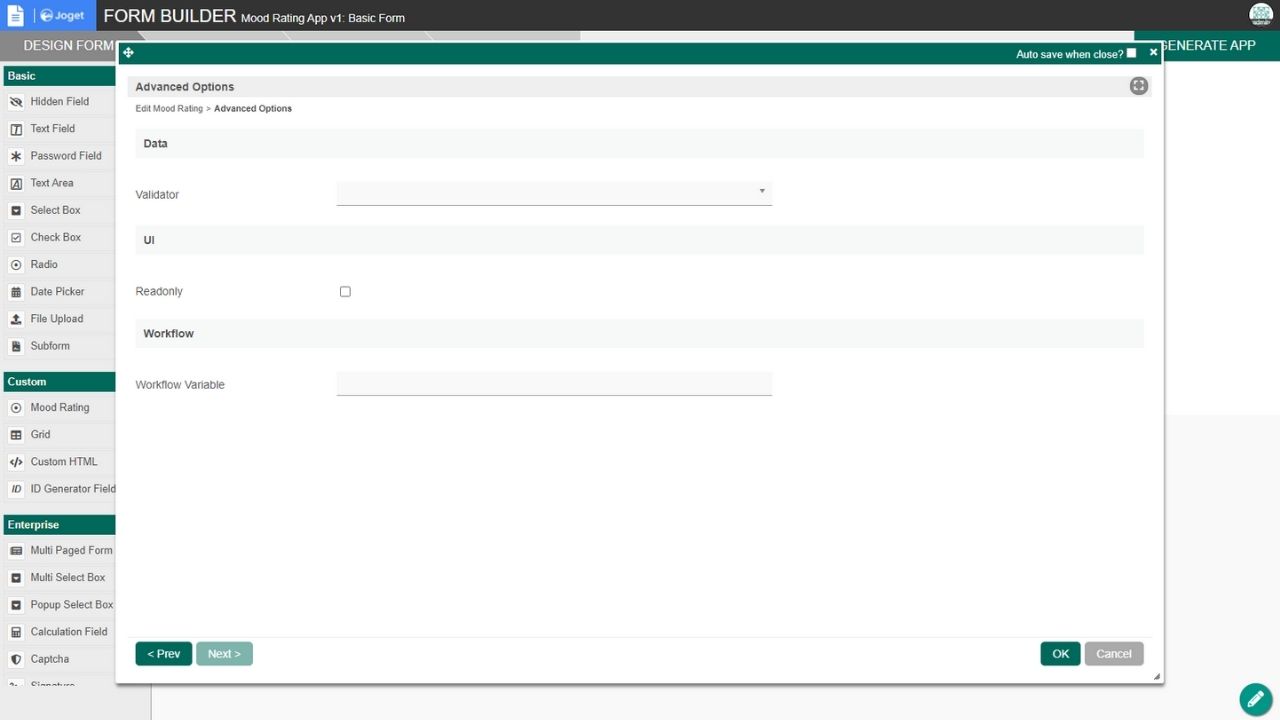Screen dimensions: 1280x720
Task: Select the File Upload icon
Action: [x=16, y=319]
